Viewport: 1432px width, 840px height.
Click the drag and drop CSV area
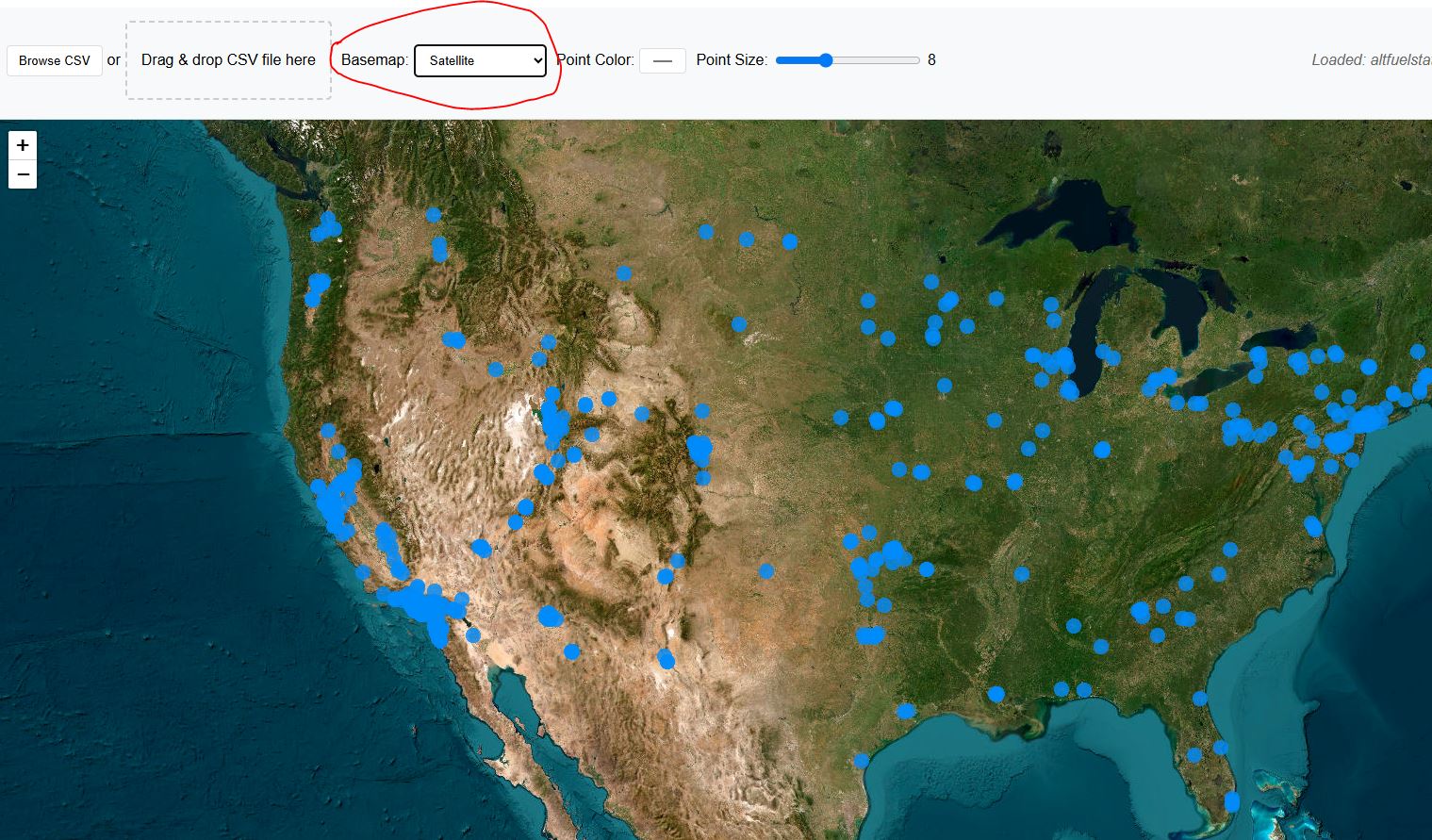[227, 59]
